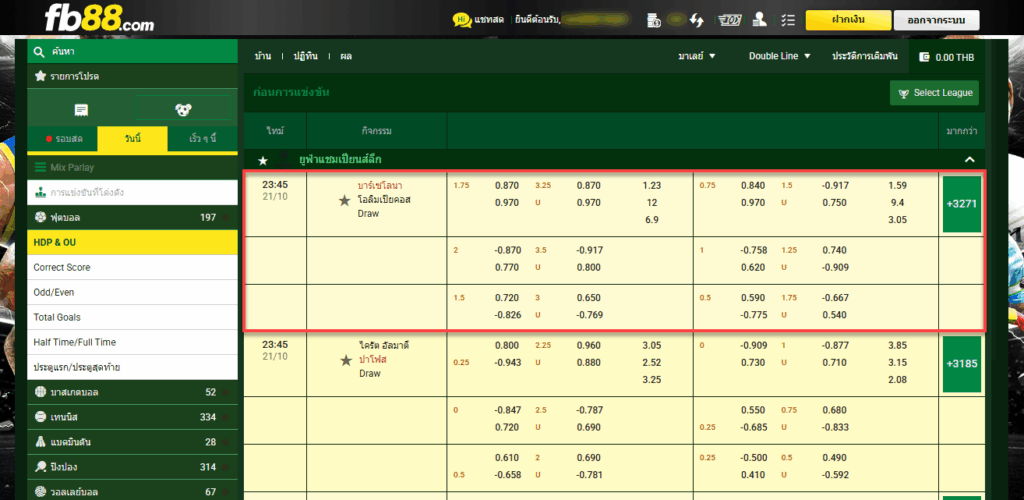Click the basketball icon in sidebar

(x=40, y=392)
